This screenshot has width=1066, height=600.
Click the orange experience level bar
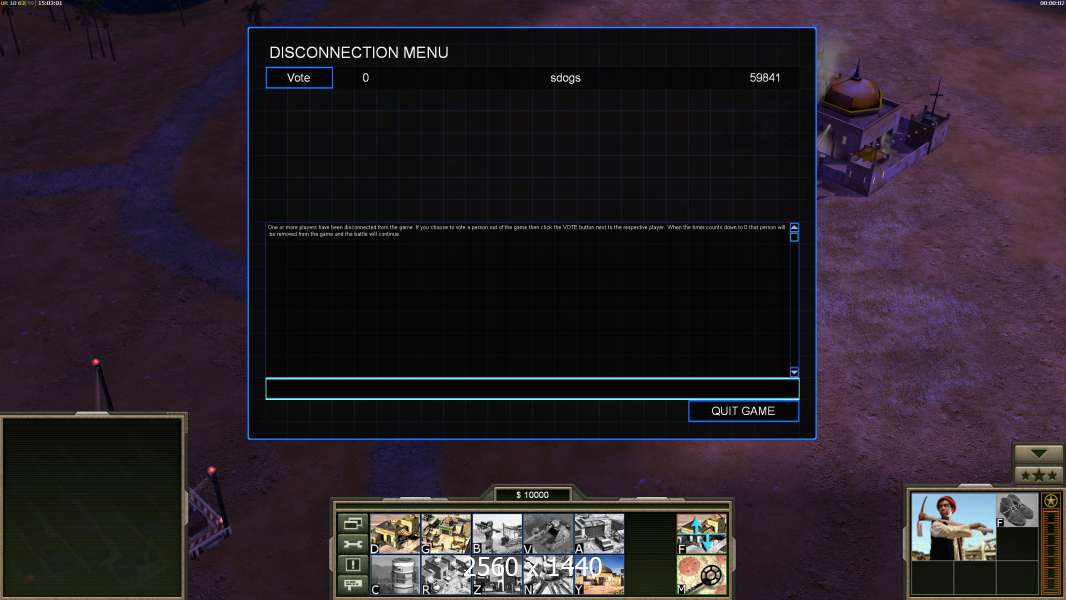click(1051, 552)
